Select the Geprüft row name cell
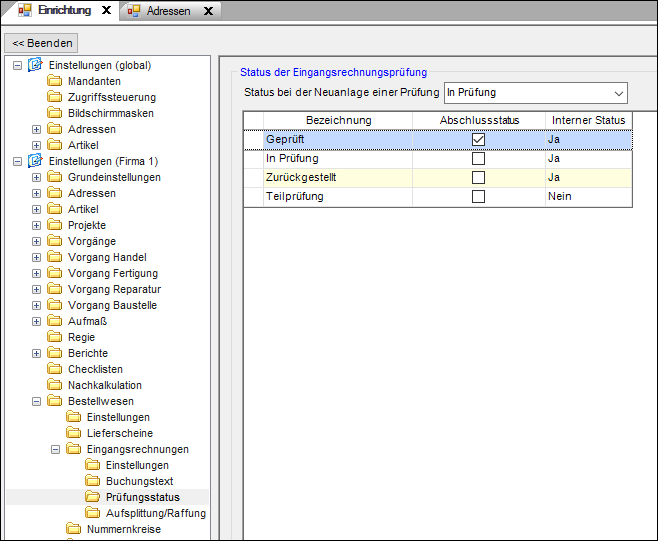This screenshot has height=541, width=658. click(x=338, y=139)
